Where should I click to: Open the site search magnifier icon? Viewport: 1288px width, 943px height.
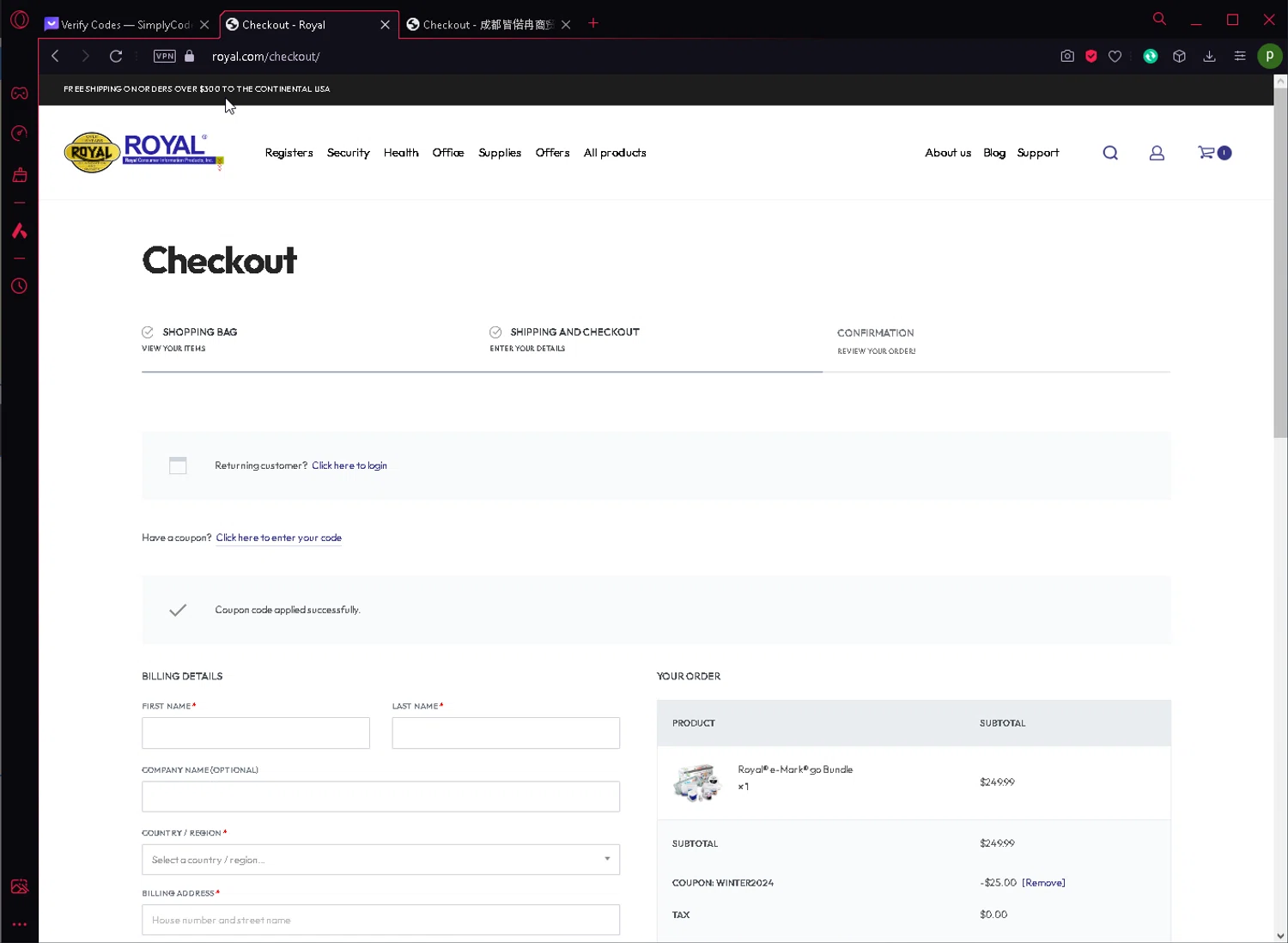(1110, 153)
